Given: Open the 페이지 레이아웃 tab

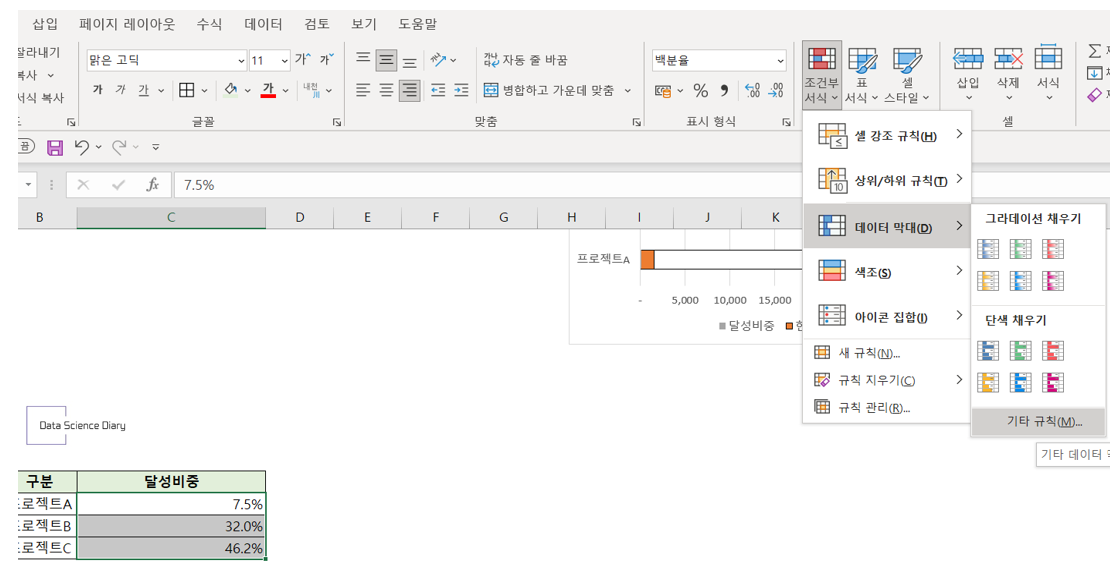Looking at the screenshot, I should tap(128, 24).
